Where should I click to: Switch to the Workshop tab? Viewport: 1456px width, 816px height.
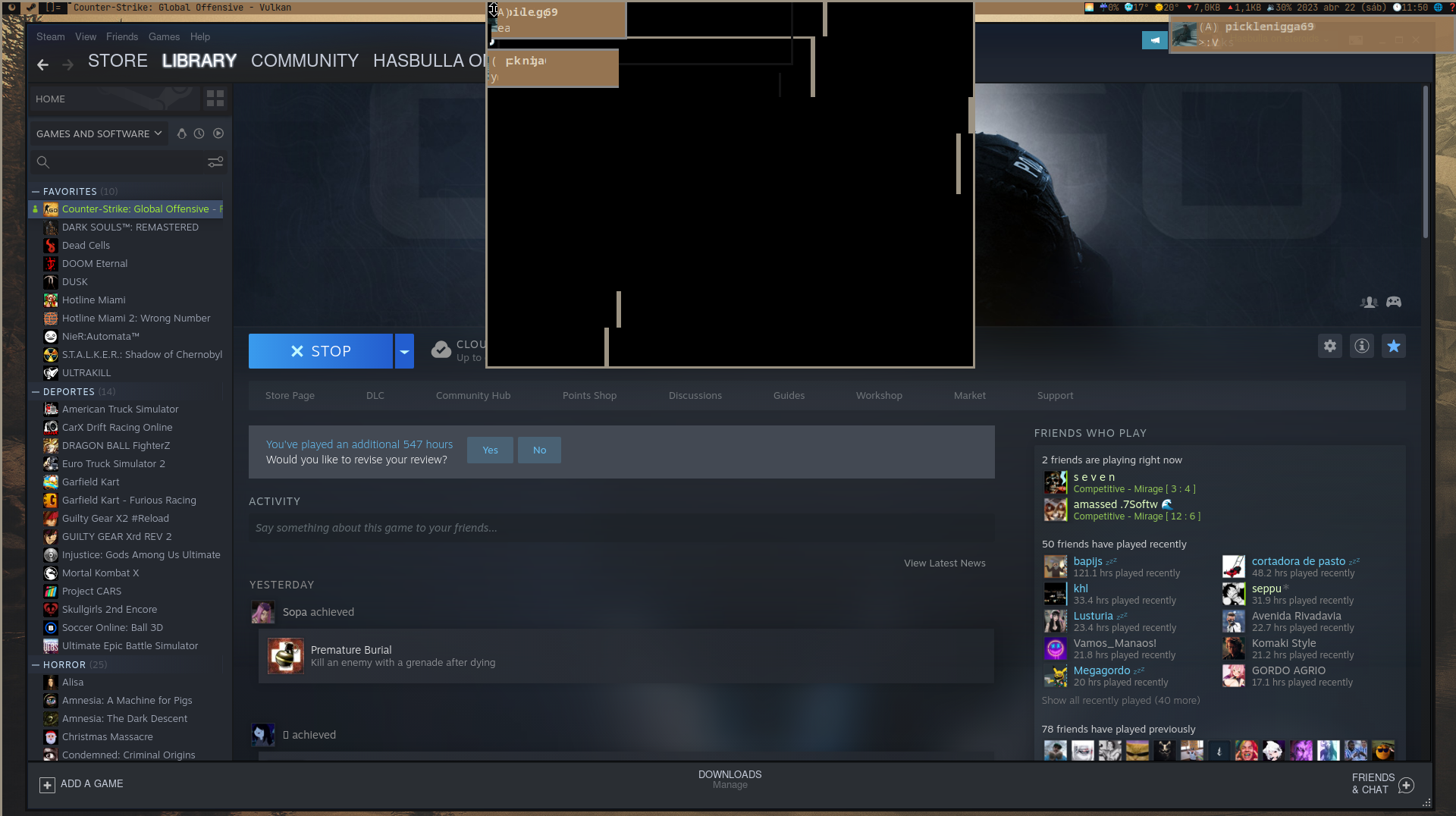(x=878, y=395)
